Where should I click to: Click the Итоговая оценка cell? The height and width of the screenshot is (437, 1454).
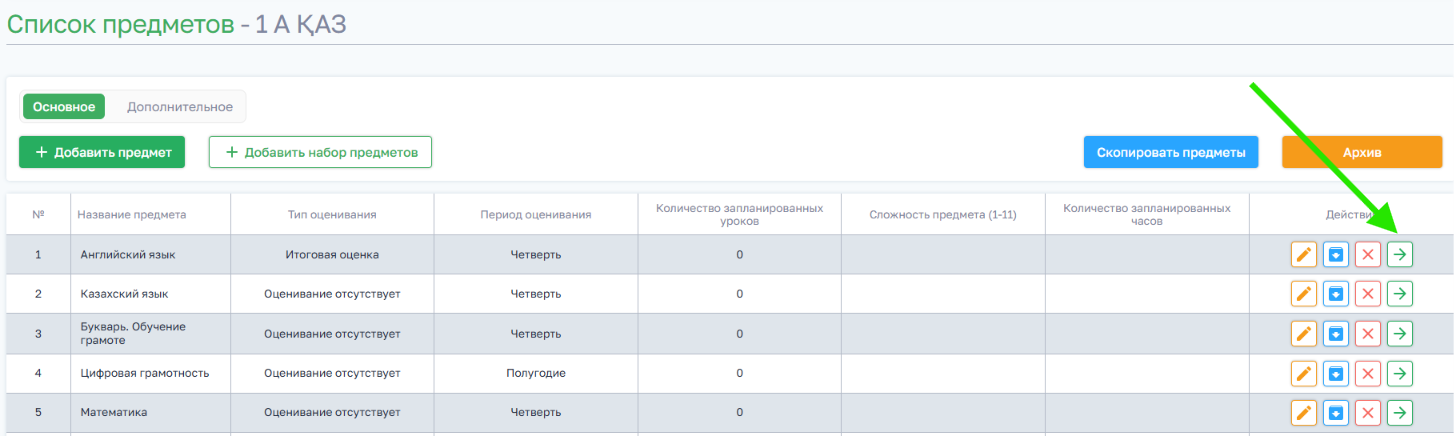(x=332, y=254)
